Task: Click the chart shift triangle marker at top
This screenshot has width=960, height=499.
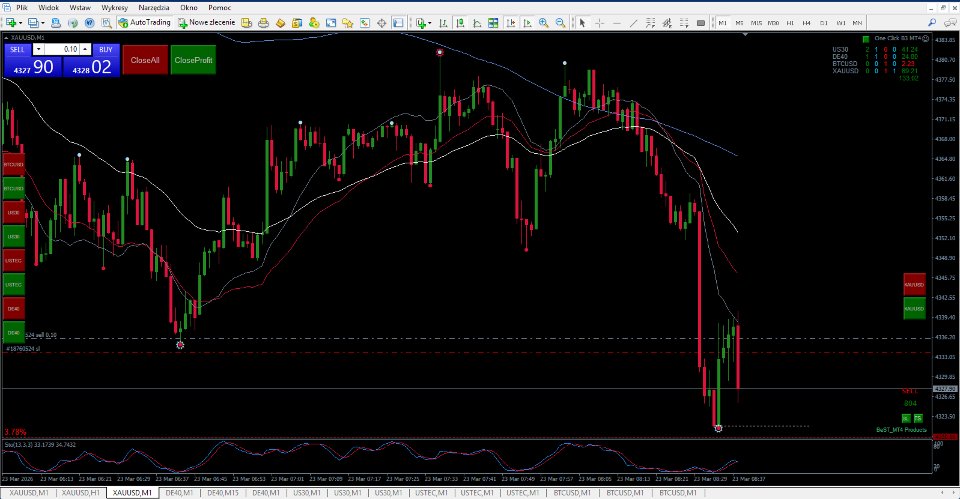Action: (x=745, y=35)
